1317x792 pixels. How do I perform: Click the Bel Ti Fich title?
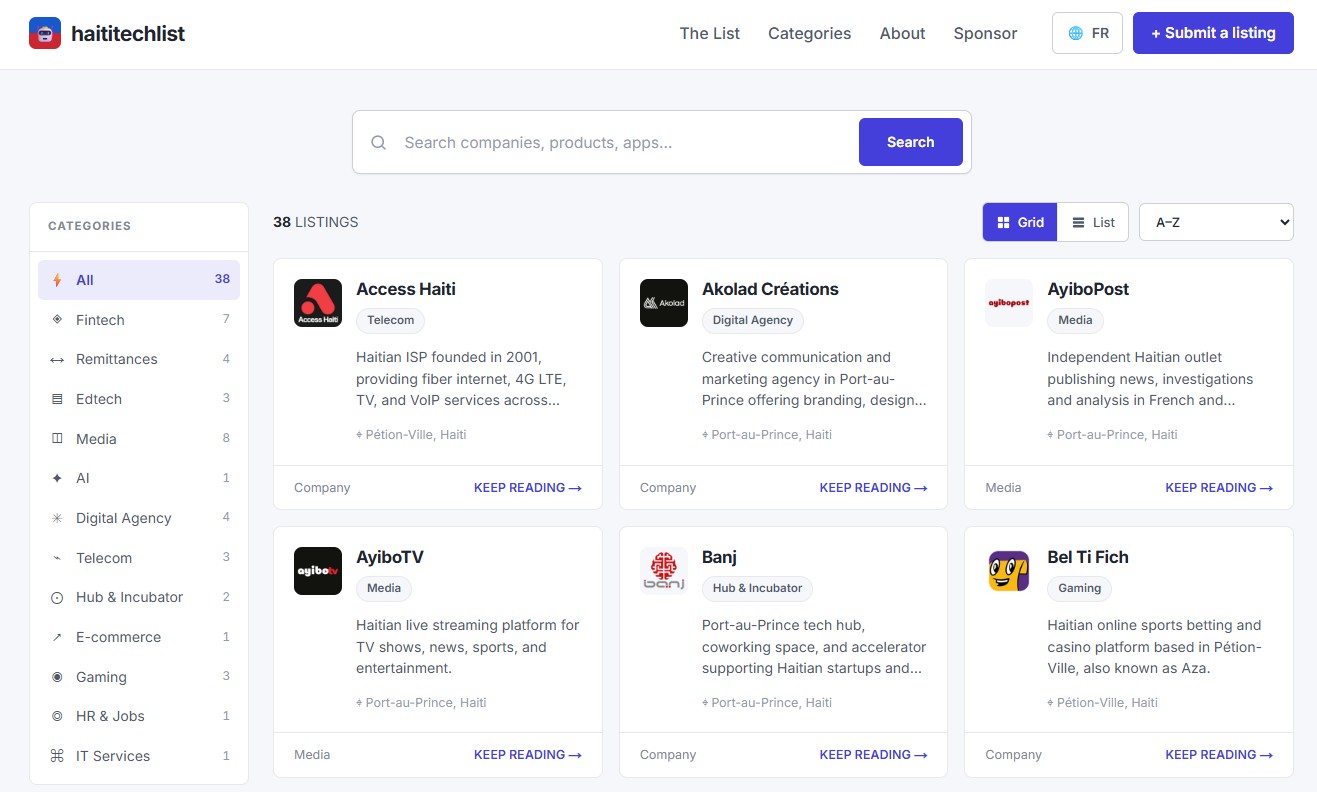point(1088,557)
